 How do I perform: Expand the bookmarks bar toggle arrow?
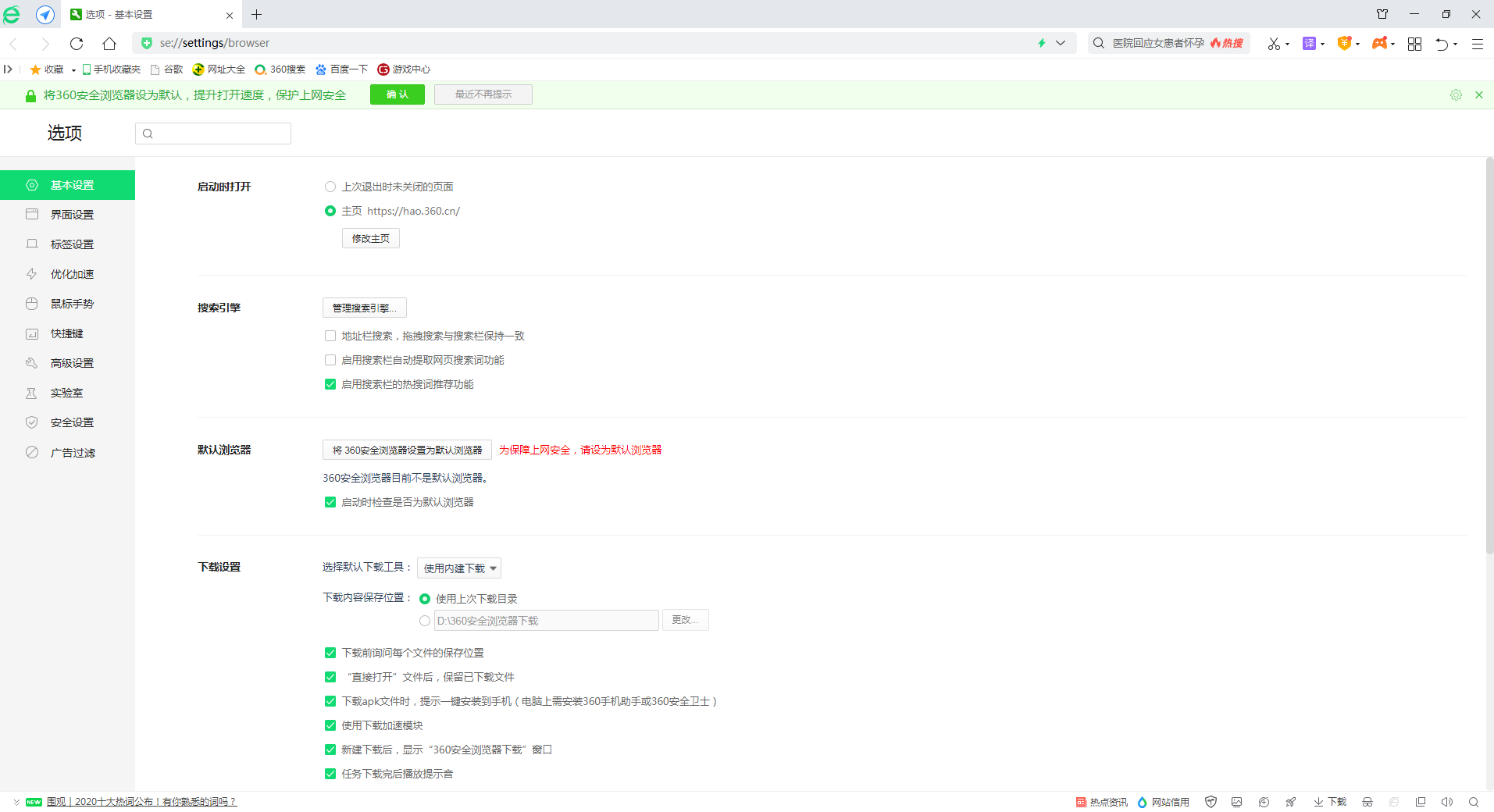(8, 69)
